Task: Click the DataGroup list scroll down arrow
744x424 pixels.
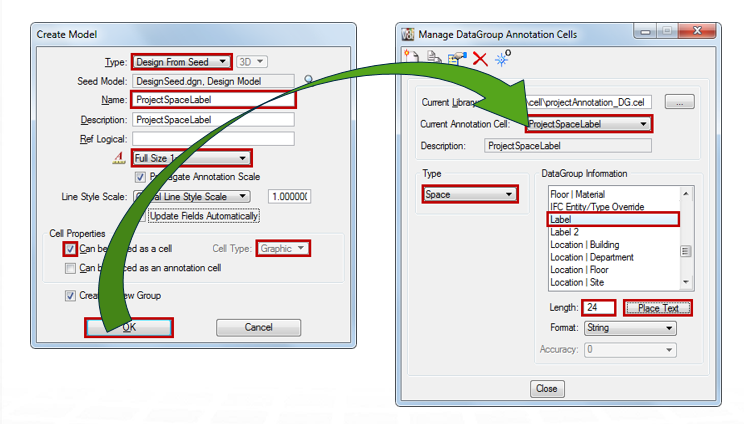Action: point(686,282)
